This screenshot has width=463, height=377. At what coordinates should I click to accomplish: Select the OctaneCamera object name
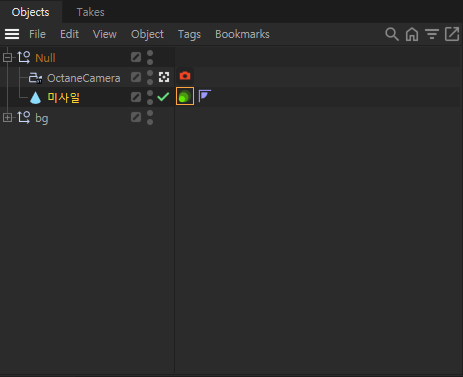(x=84, y=78)
